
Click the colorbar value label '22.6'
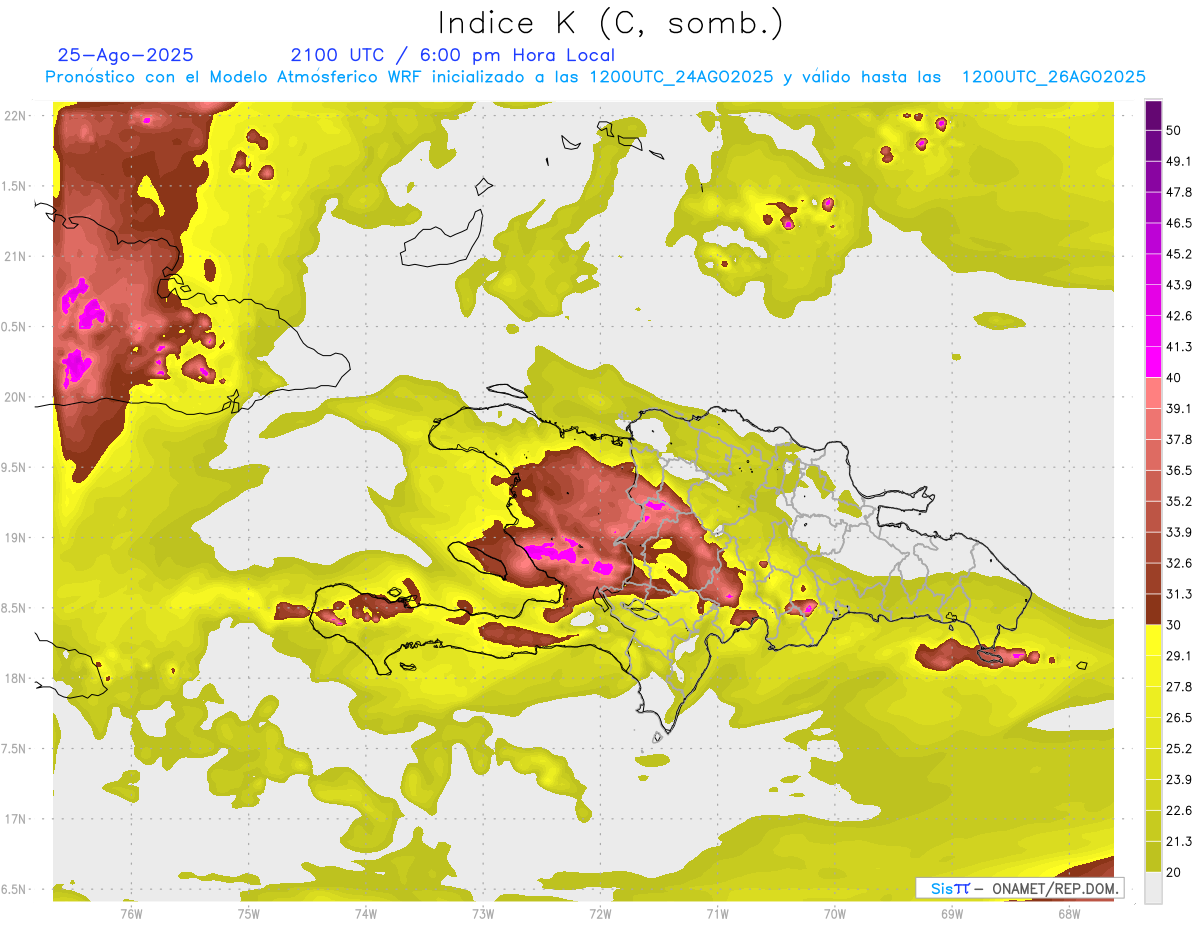[x=1179, y=810]
